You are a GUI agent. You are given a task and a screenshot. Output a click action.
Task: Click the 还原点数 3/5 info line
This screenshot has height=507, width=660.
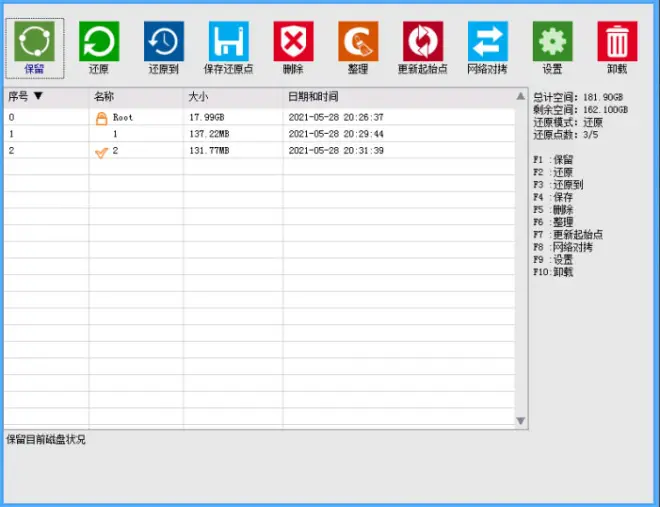click(565, 135)
